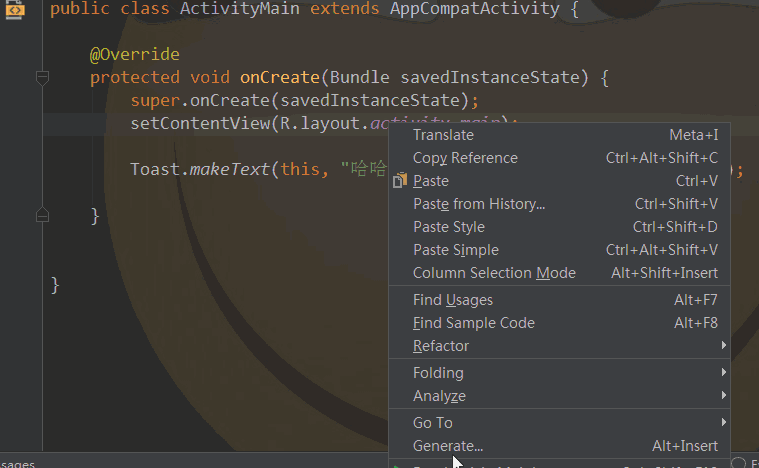Select Paste from History
Image resolution: width=759 pixels, height=468 pixels.
click(479, 204)
